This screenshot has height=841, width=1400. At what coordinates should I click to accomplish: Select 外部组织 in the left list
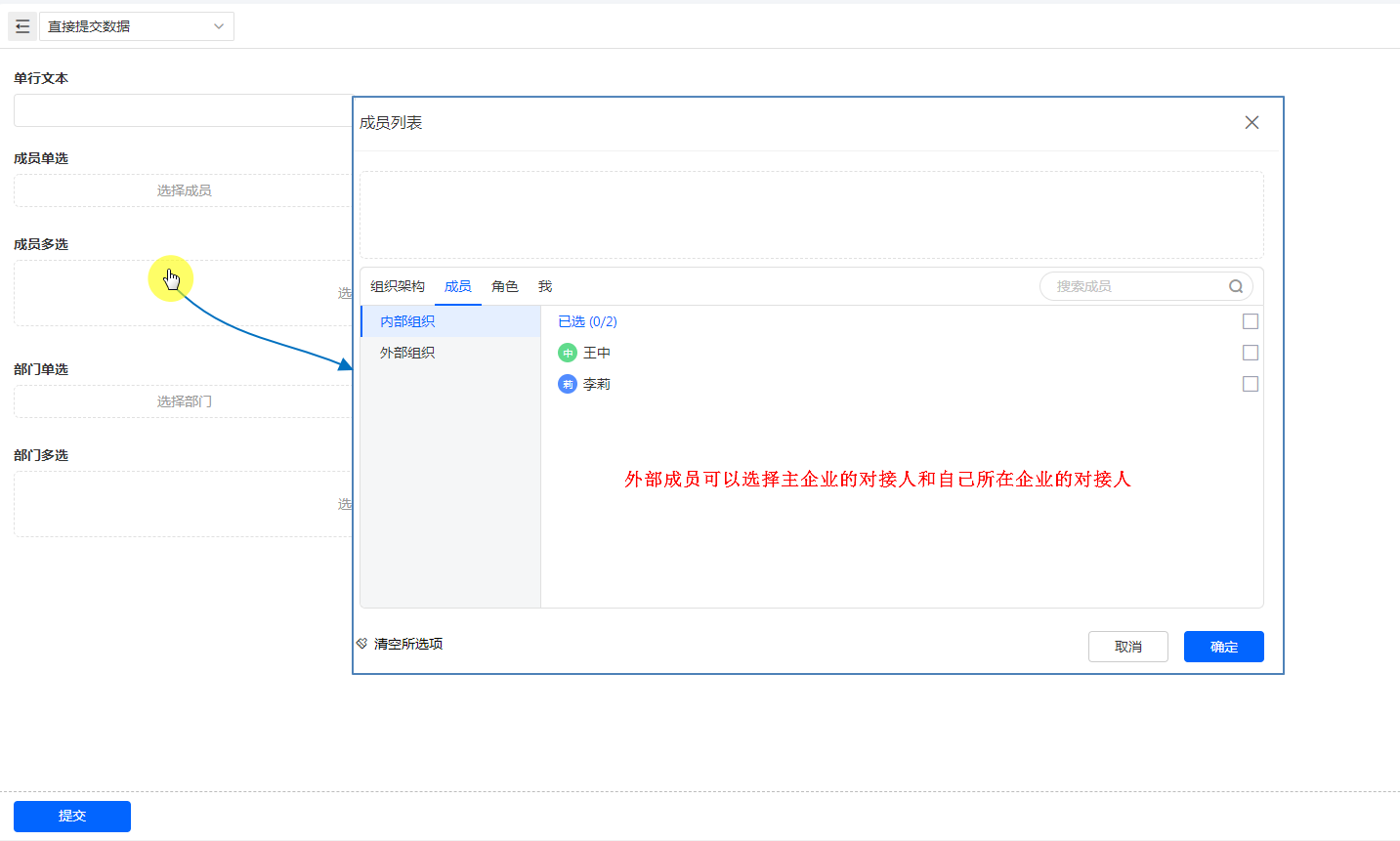pyautogui.click(x=407, y=353)
